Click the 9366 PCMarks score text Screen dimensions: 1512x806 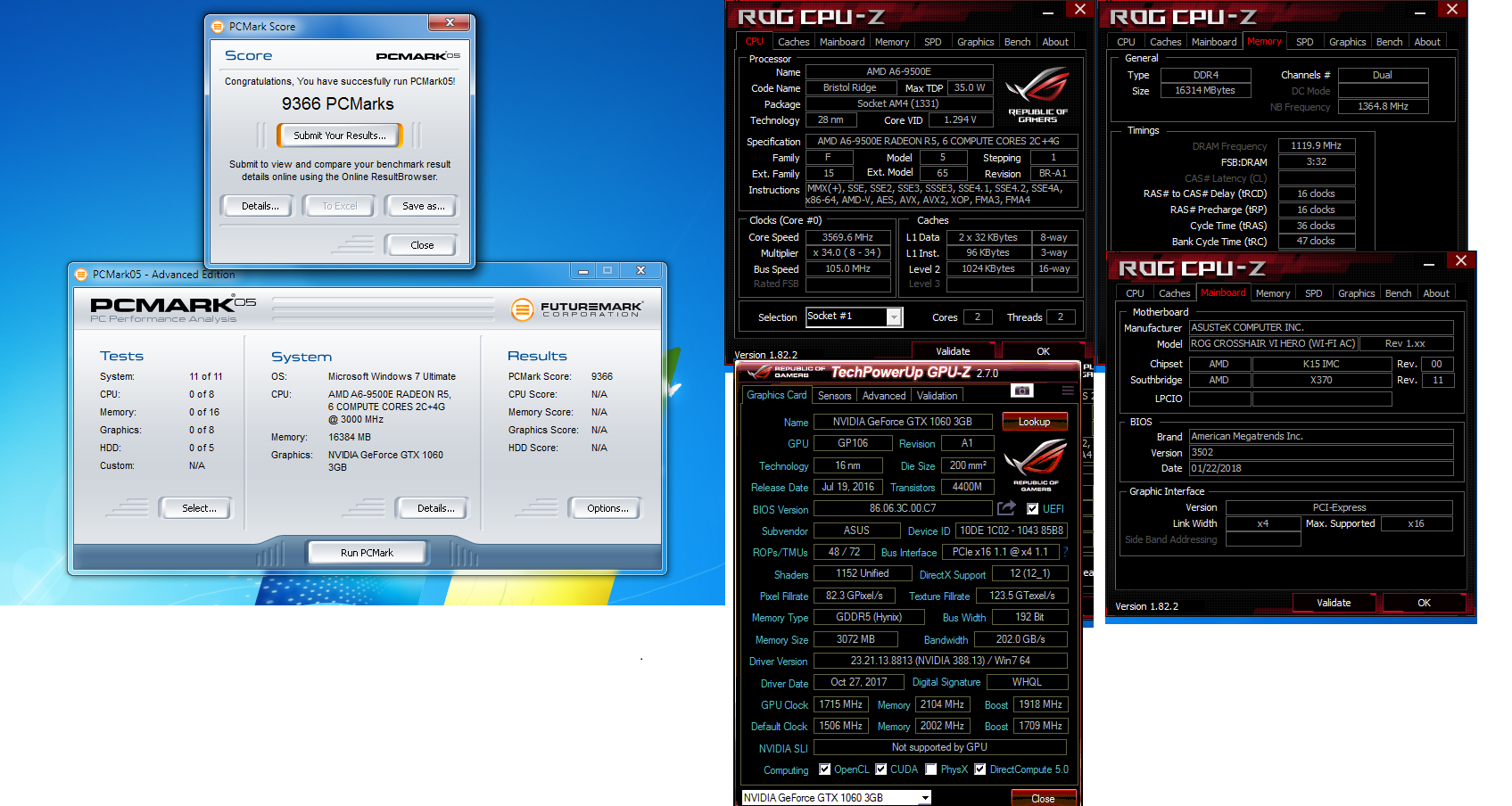[338, 104]
